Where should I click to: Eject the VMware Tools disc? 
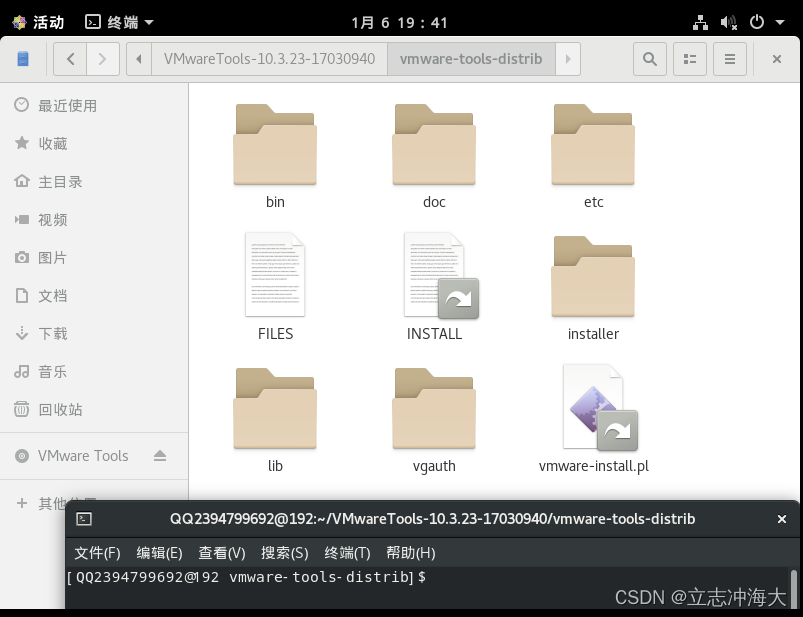pyautogui.click(x=160, y=455)
